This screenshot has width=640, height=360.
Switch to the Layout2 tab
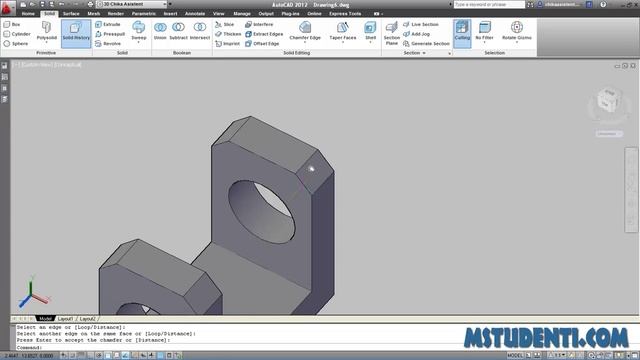(87, 319)
